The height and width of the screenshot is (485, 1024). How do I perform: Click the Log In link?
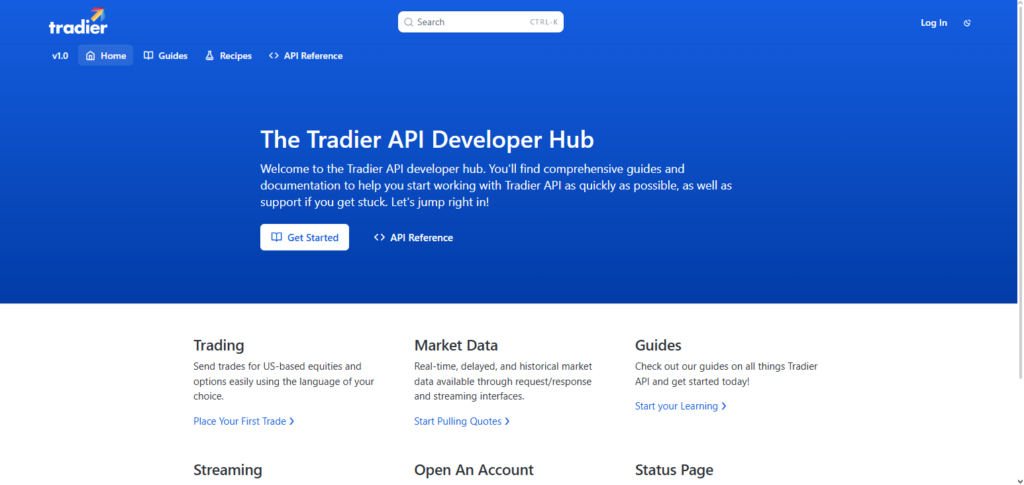point(934,23)
